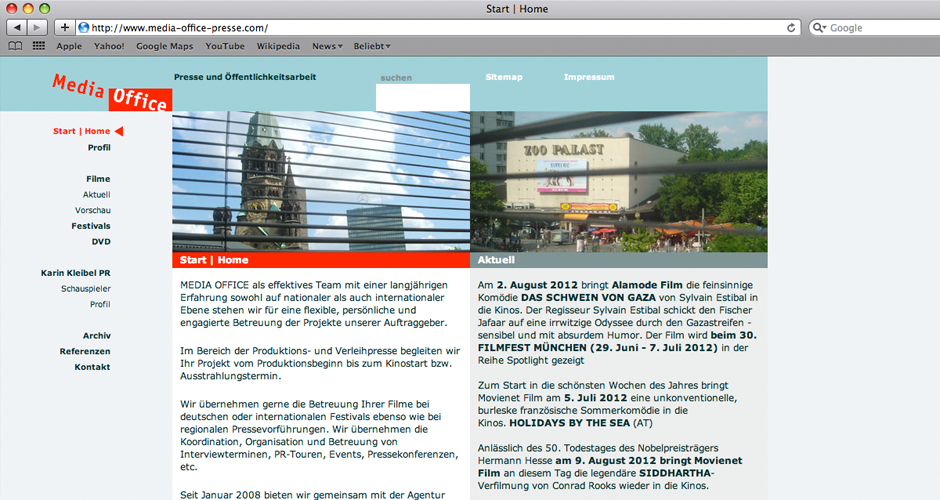Image resolution: width=940 pixels, height=500 pixels.
Task: Open the Festivals link
Action: point(91,226)
